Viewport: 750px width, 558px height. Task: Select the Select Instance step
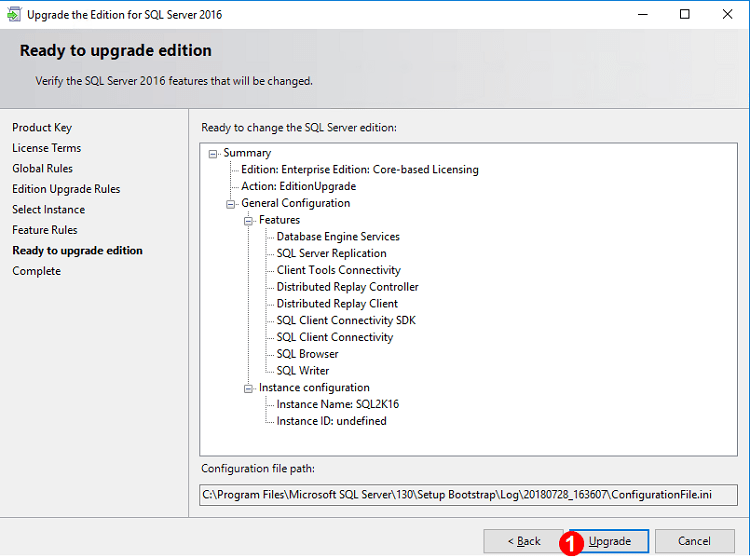tap(48, 210)
